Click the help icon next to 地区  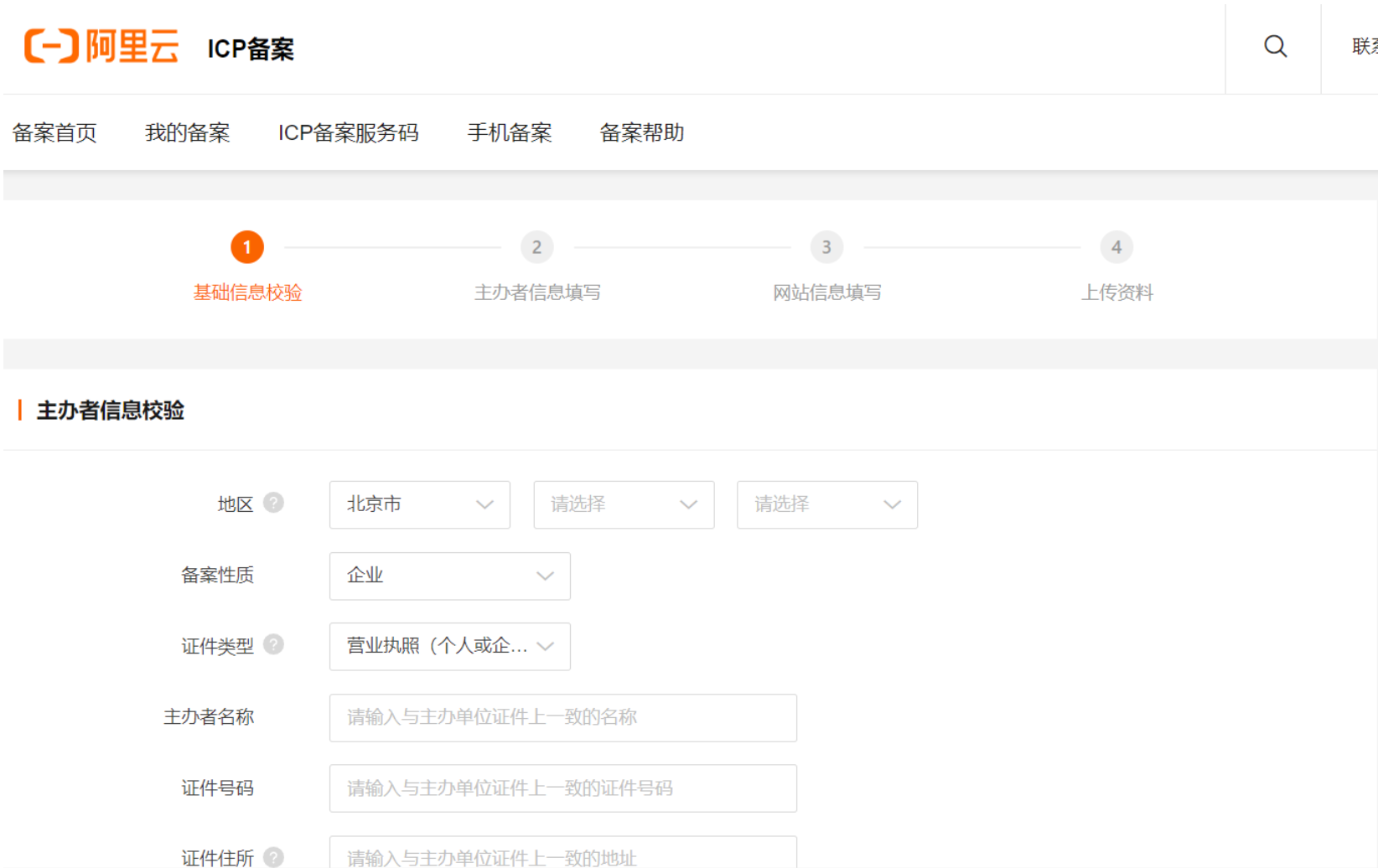click(x=273, y=503)
